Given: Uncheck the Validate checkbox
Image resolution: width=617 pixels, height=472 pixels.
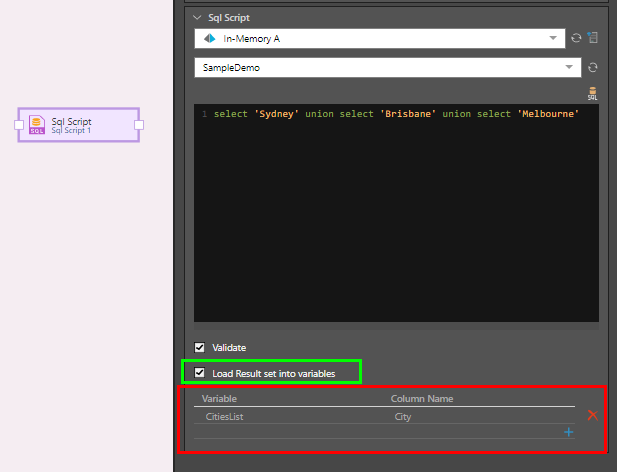Looking at the screenshot, I should coord(200,348).
